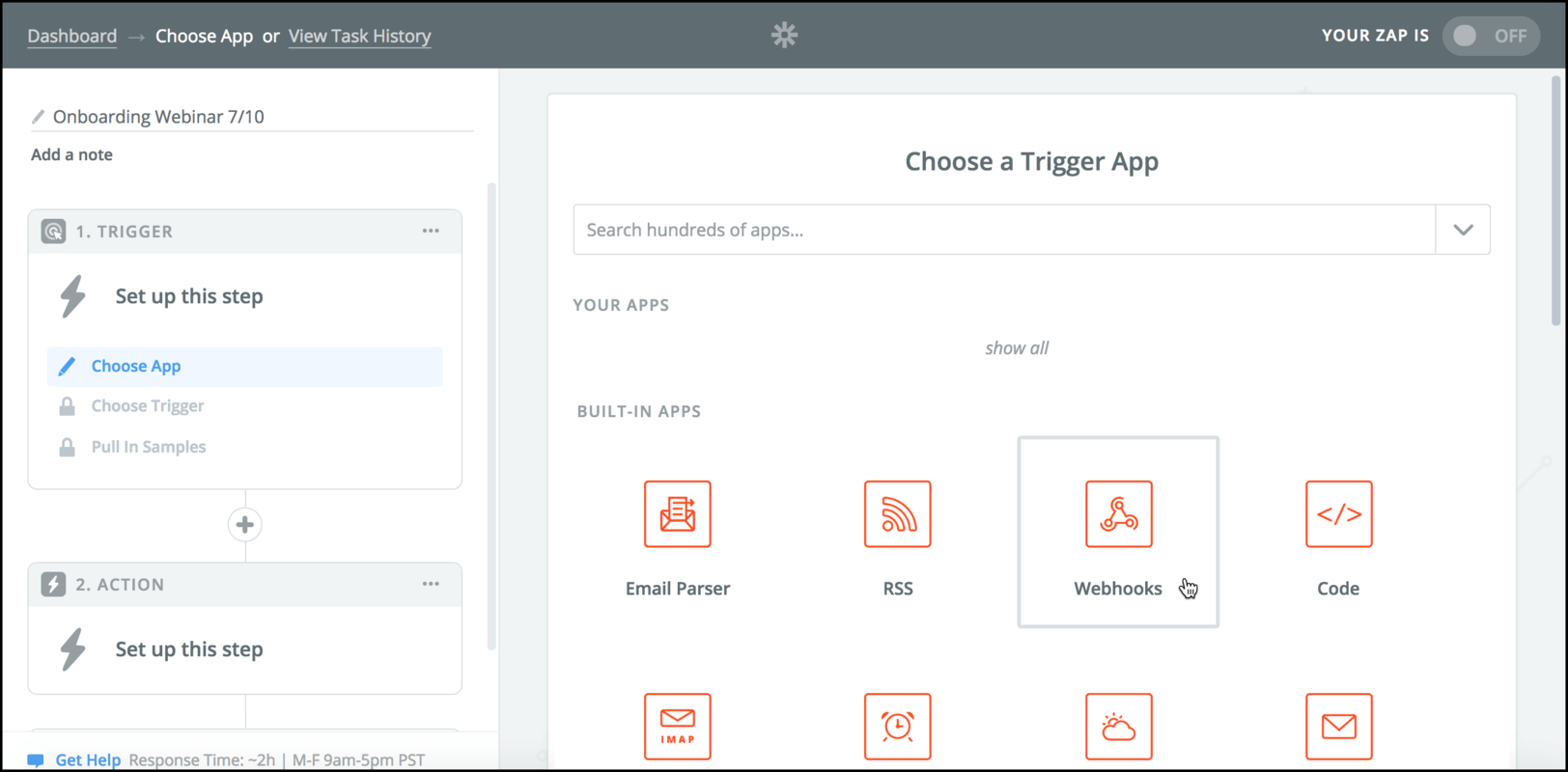Pick the IMAP email app icon
This screenshot has width=1568, height=772.
pos(678,727)
